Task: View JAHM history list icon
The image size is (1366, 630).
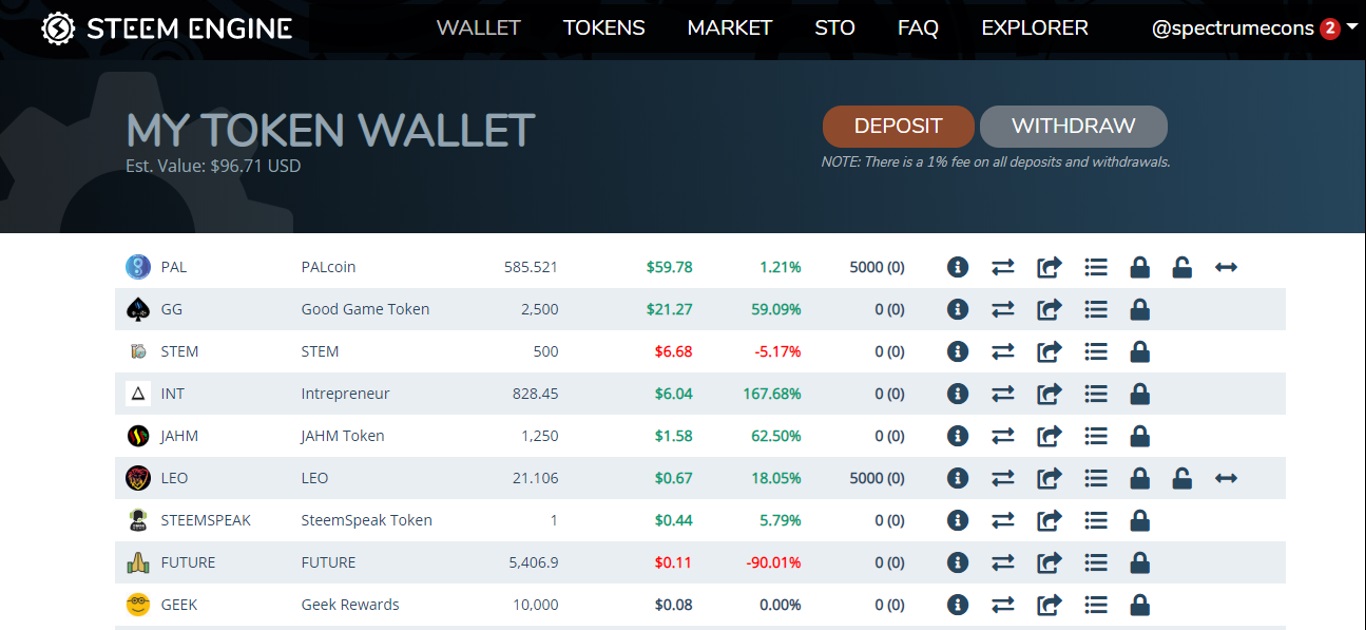Action: coord(1096,436)
